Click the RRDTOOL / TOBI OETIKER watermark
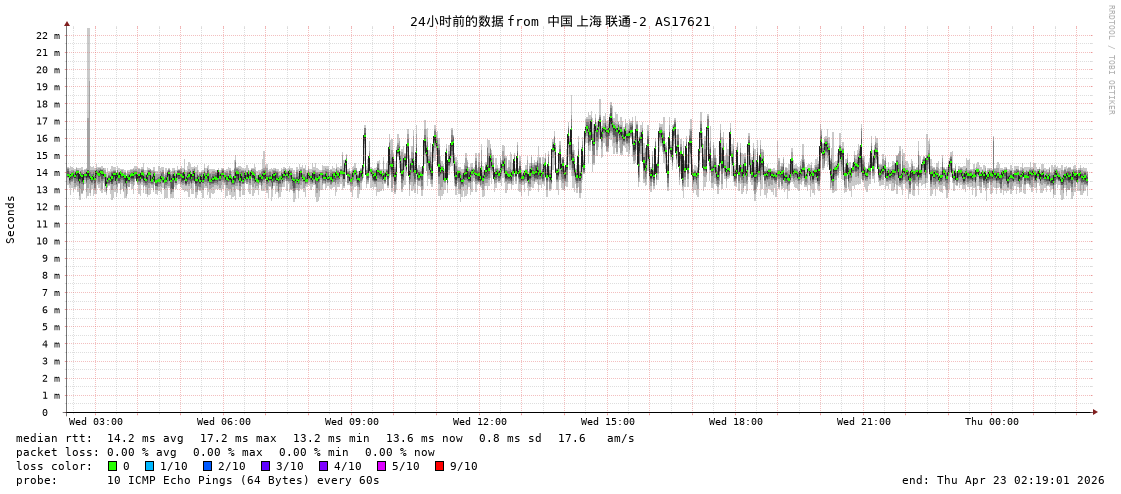This screenshot has width=1121, height=494. [1110, 60]
